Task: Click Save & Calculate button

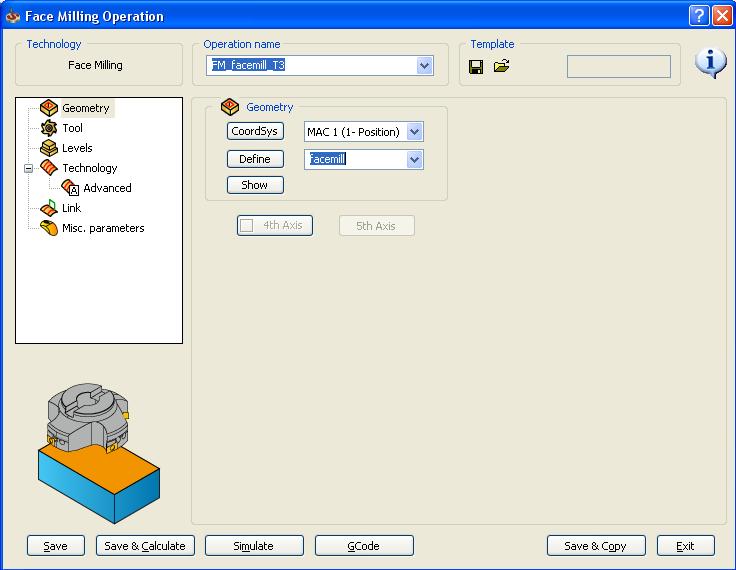Action: pyautogui.click(x=145, y=546)
